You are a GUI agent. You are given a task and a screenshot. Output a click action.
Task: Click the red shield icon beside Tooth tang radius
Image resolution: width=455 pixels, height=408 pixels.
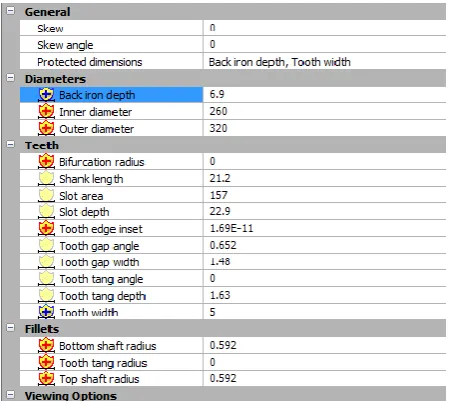[x=46, y=362]
